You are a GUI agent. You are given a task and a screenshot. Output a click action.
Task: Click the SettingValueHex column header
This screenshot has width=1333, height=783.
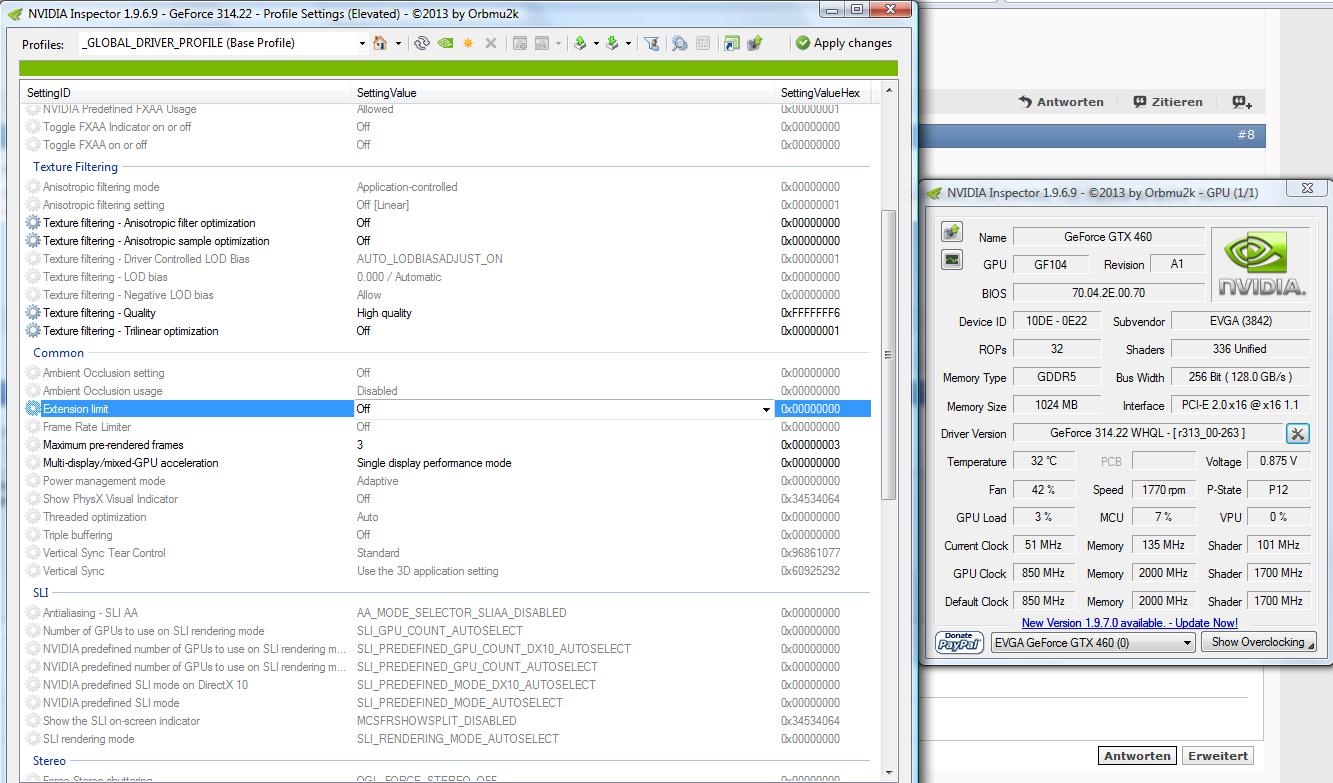[823, 93]
